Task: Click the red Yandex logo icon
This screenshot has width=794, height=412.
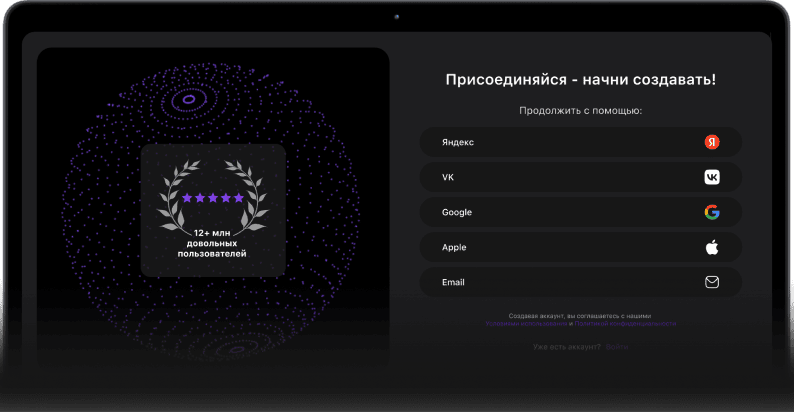Action: pos(711,142)
